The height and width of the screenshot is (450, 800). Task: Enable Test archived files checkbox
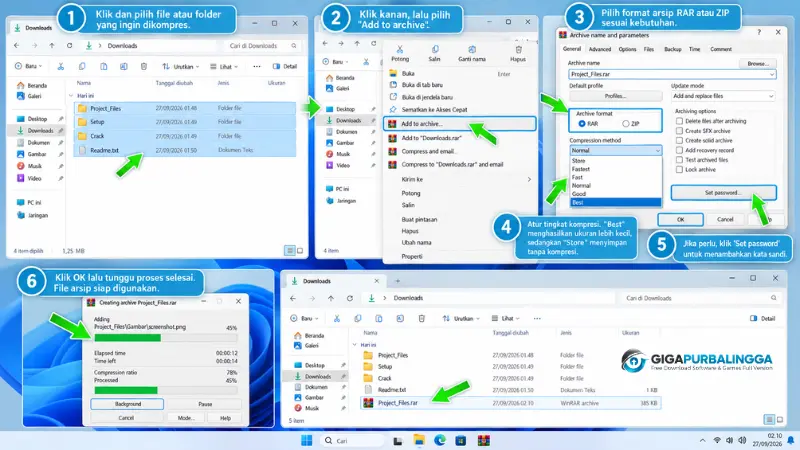tap(679, 160)
